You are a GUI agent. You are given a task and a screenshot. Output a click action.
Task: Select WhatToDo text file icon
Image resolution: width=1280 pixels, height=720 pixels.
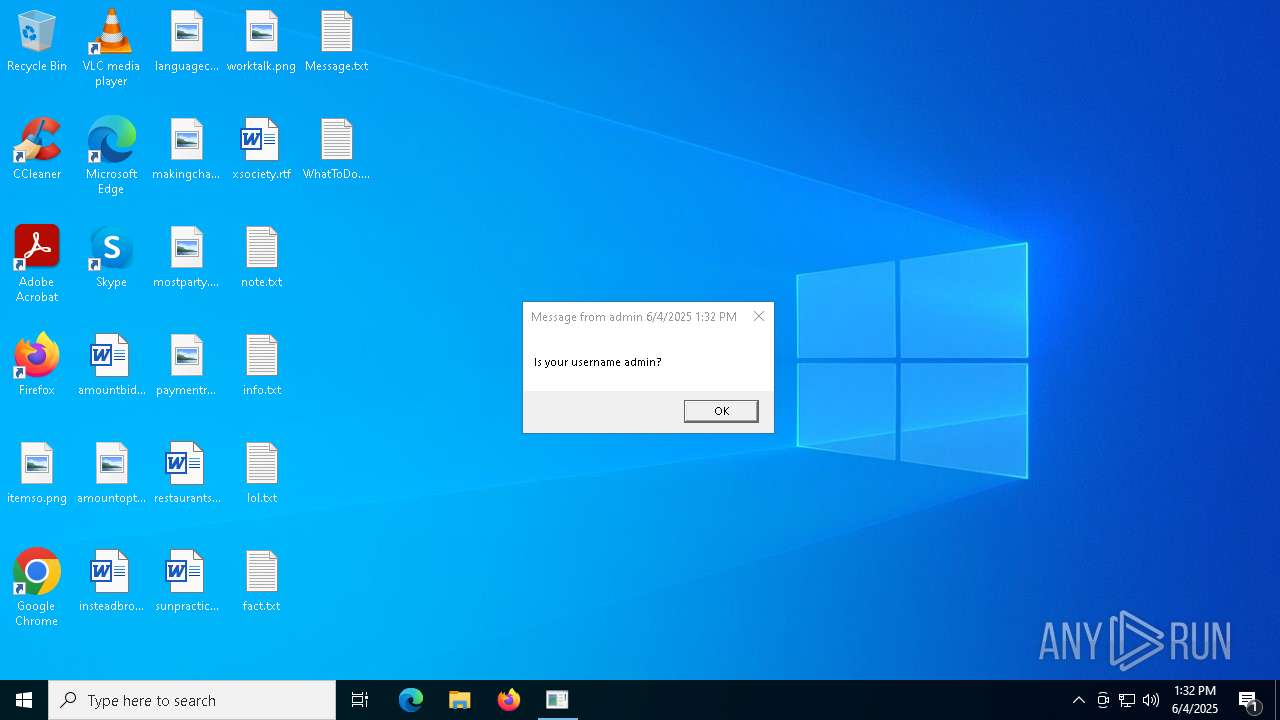point(337,150)
